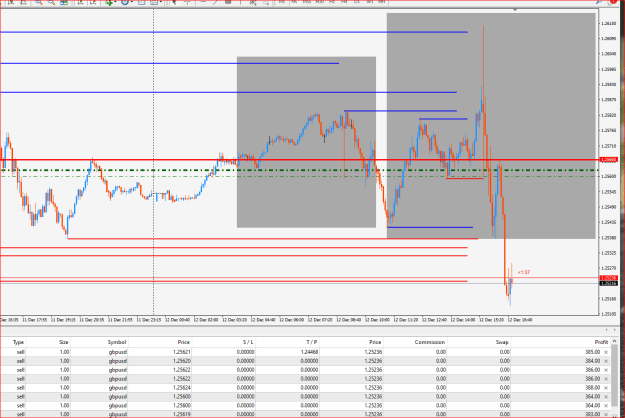Click the Commission column header
Screen dimensions: 625x418
pos(430,342)
